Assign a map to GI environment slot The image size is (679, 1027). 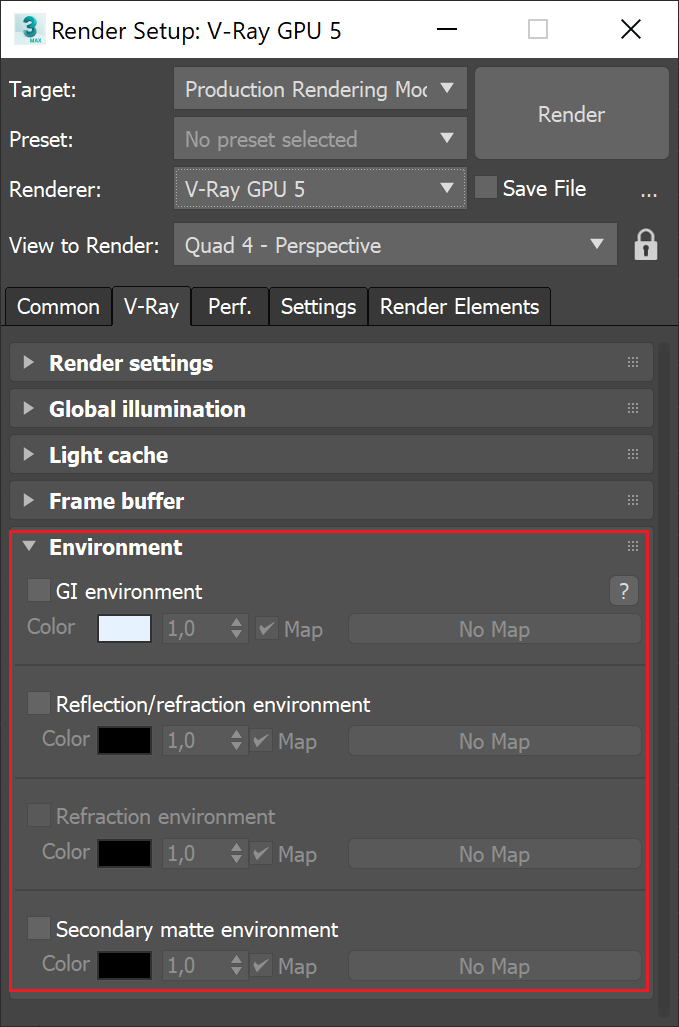[x=494, y=629]
